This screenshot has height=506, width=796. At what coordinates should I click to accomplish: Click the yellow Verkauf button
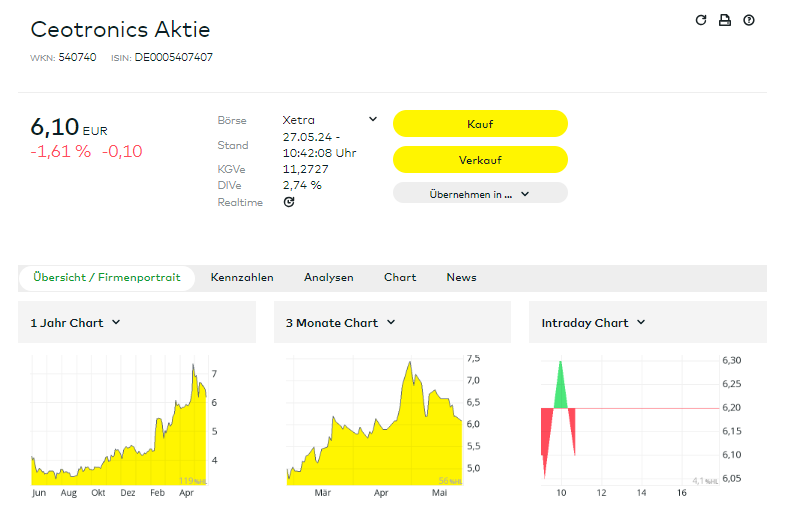[x=480, y=160]
